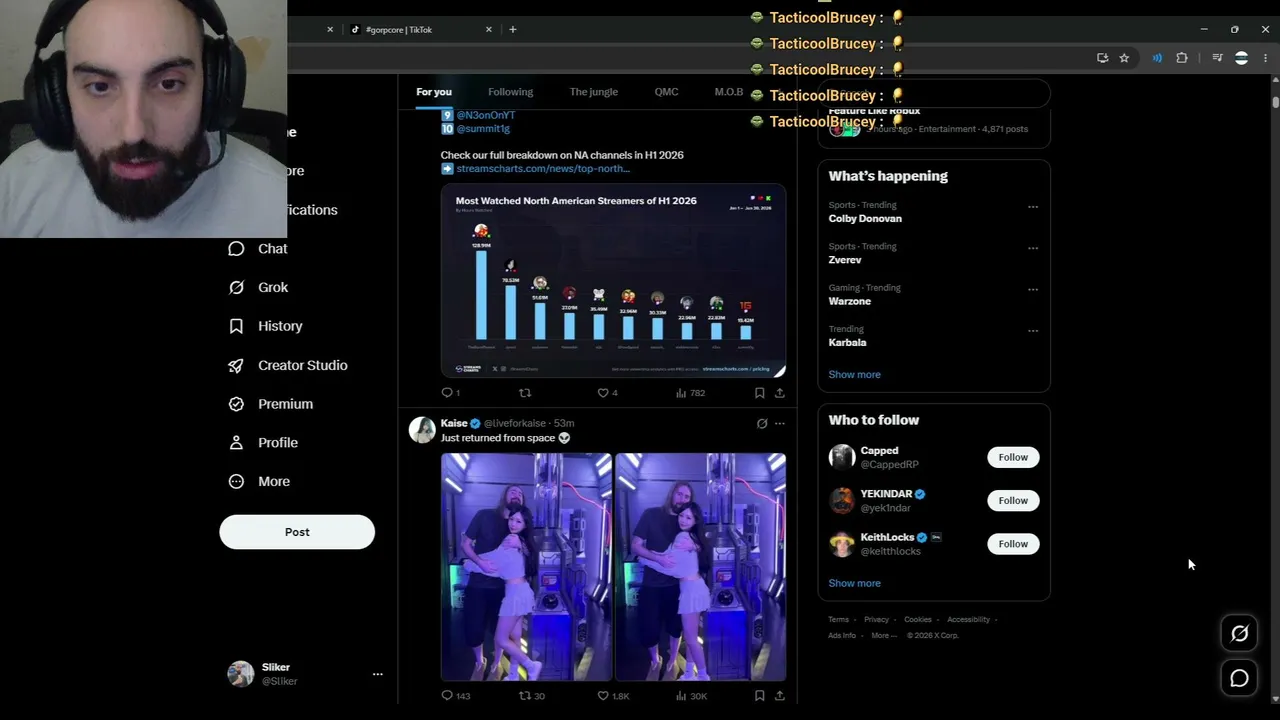Show more Who to follow suggestions
Viewport: 1280px width, 720px height.
tap(854, 583)
